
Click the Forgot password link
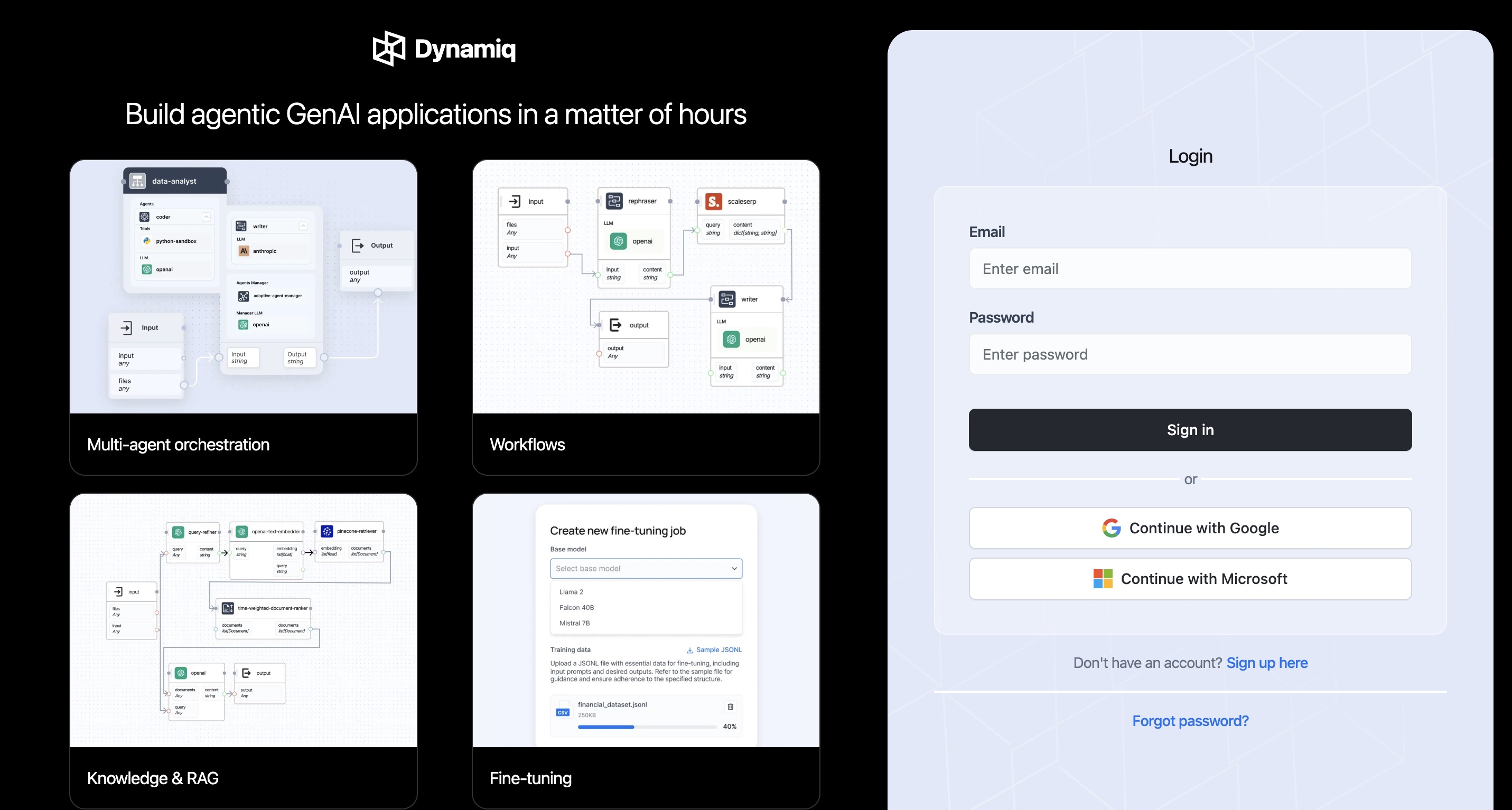1190,720
